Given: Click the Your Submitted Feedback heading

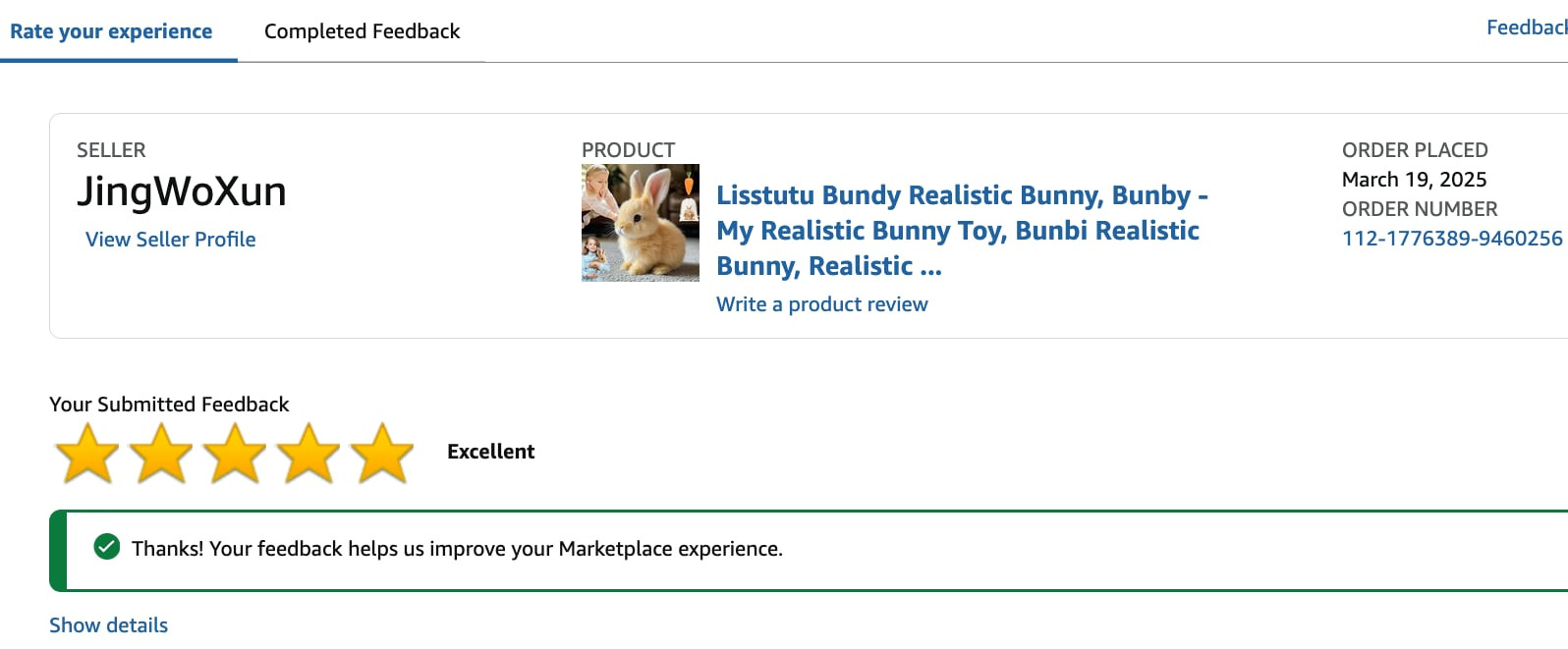Looking at the screenshot, I should tap(169, 405).
